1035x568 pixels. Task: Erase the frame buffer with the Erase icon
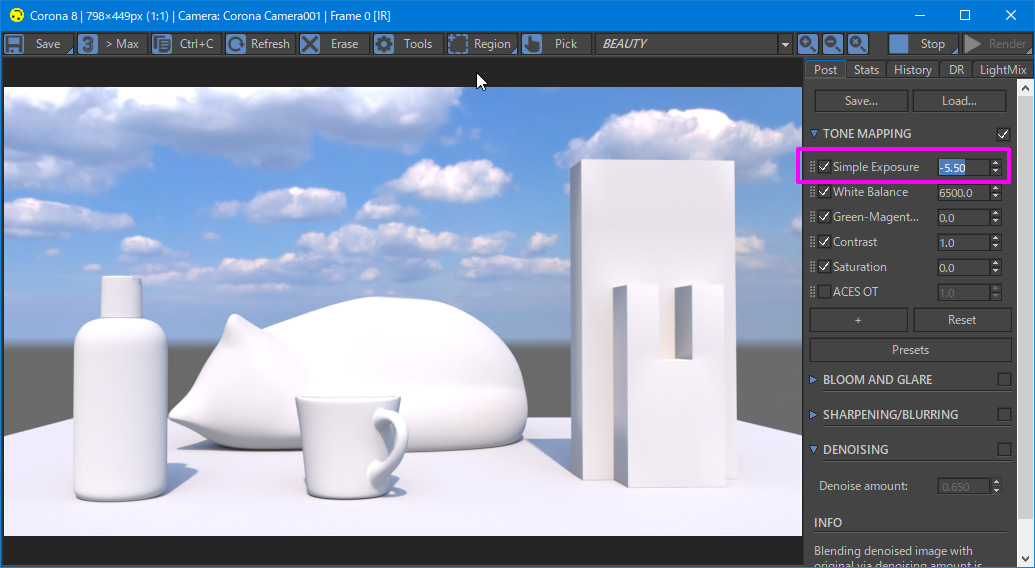310,44
